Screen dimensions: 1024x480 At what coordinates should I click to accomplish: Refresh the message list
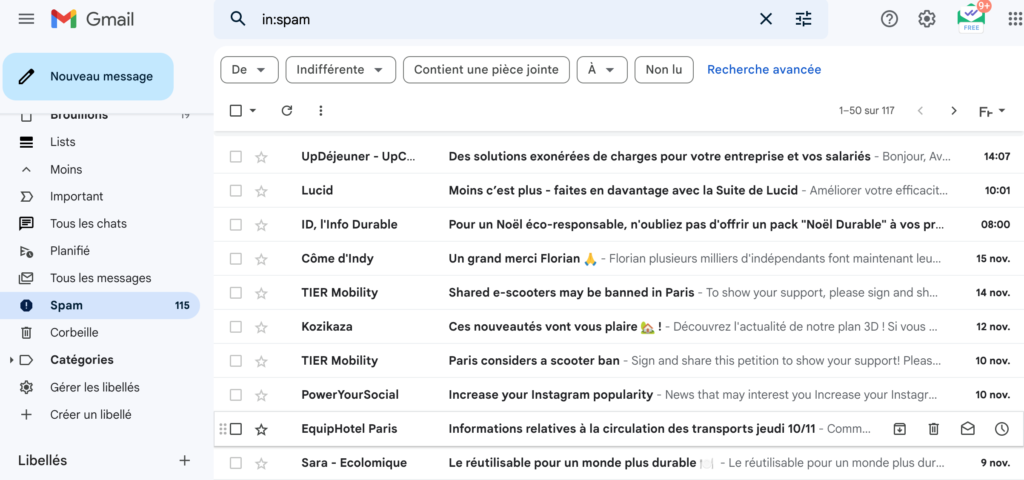287,111
